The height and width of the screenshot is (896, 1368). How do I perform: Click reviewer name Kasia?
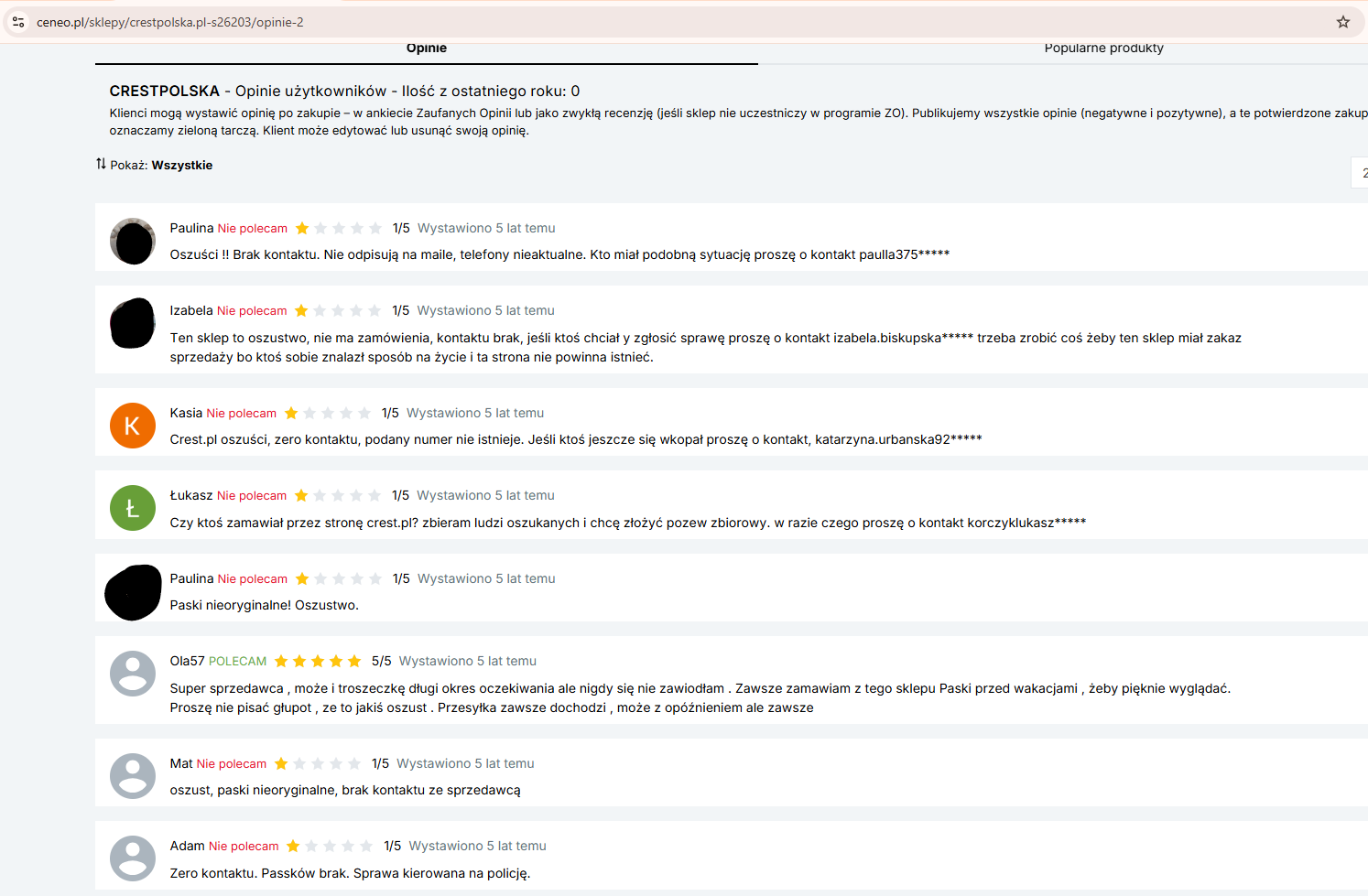click(186, 414)
